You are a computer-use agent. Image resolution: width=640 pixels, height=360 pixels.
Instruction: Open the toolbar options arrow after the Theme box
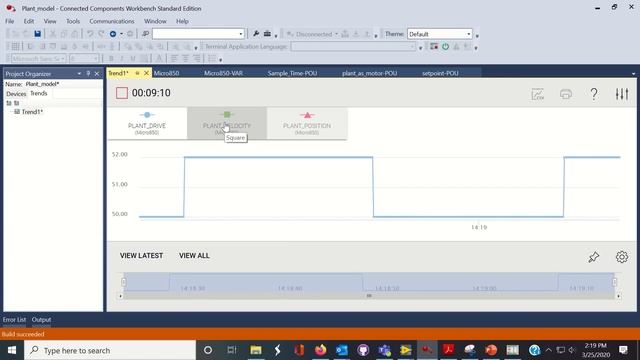(x=477, y=36)
